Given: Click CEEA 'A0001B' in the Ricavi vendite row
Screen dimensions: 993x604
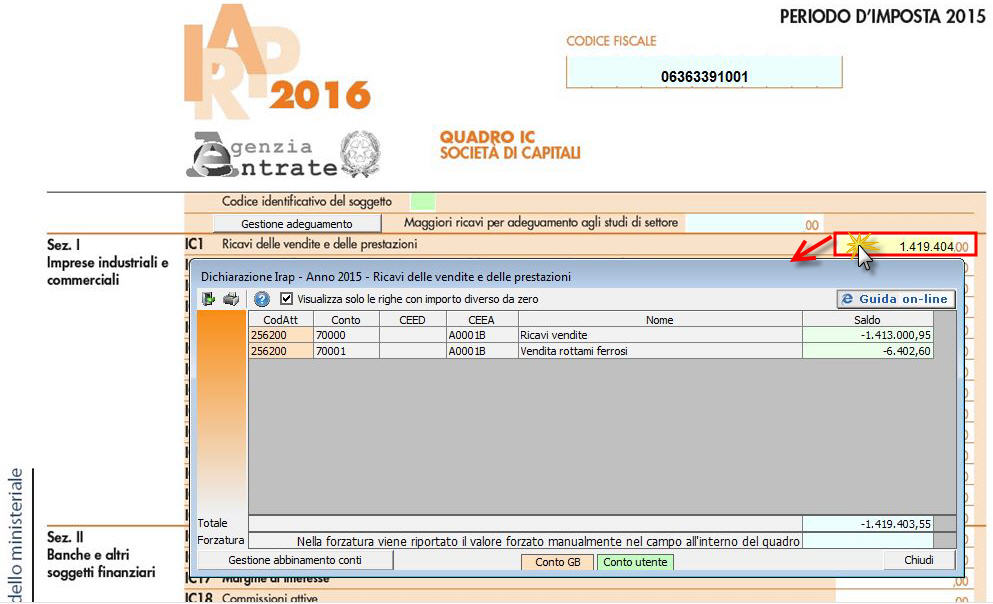Looking at the screenshot, I should coord(481,335).
